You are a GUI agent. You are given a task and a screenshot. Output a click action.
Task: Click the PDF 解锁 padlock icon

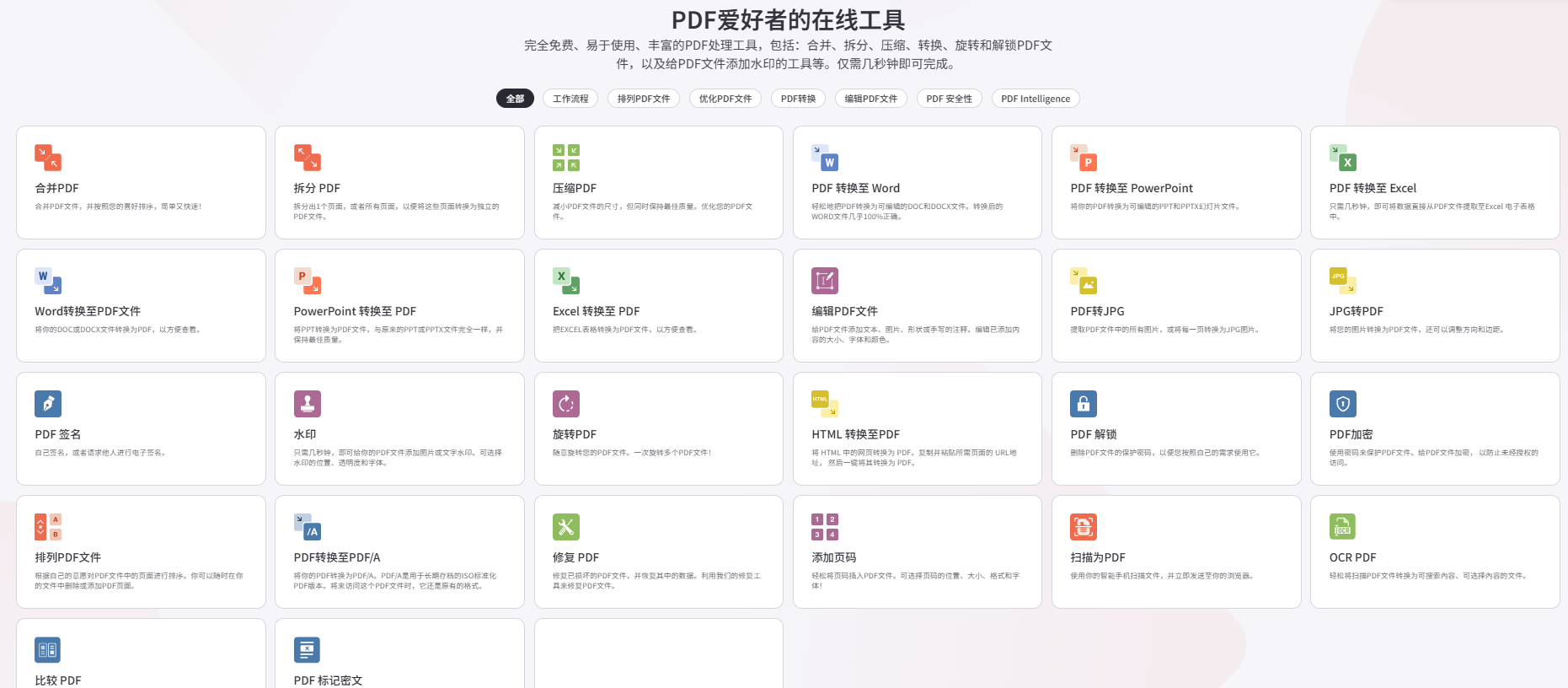tap(1084, 404)
